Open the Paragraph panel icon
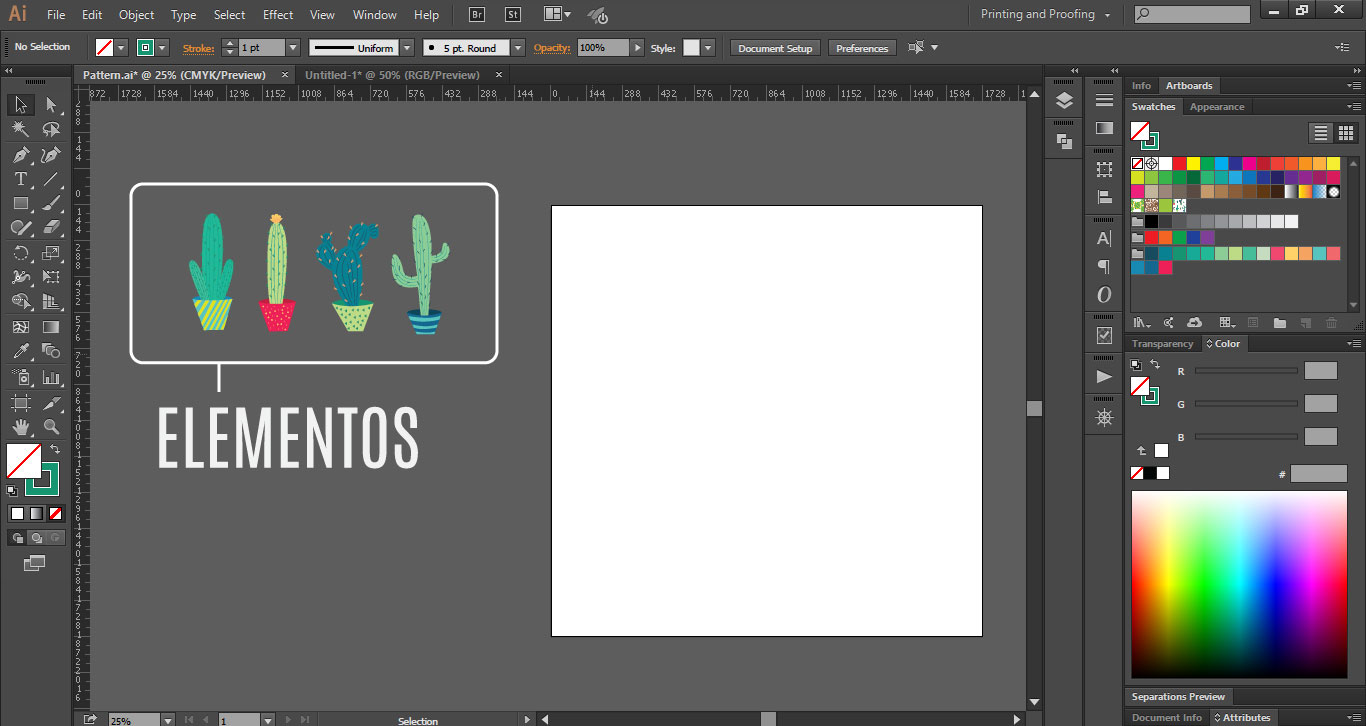The height and width of the screenshot is (726, 1366). pos(1104,267)
